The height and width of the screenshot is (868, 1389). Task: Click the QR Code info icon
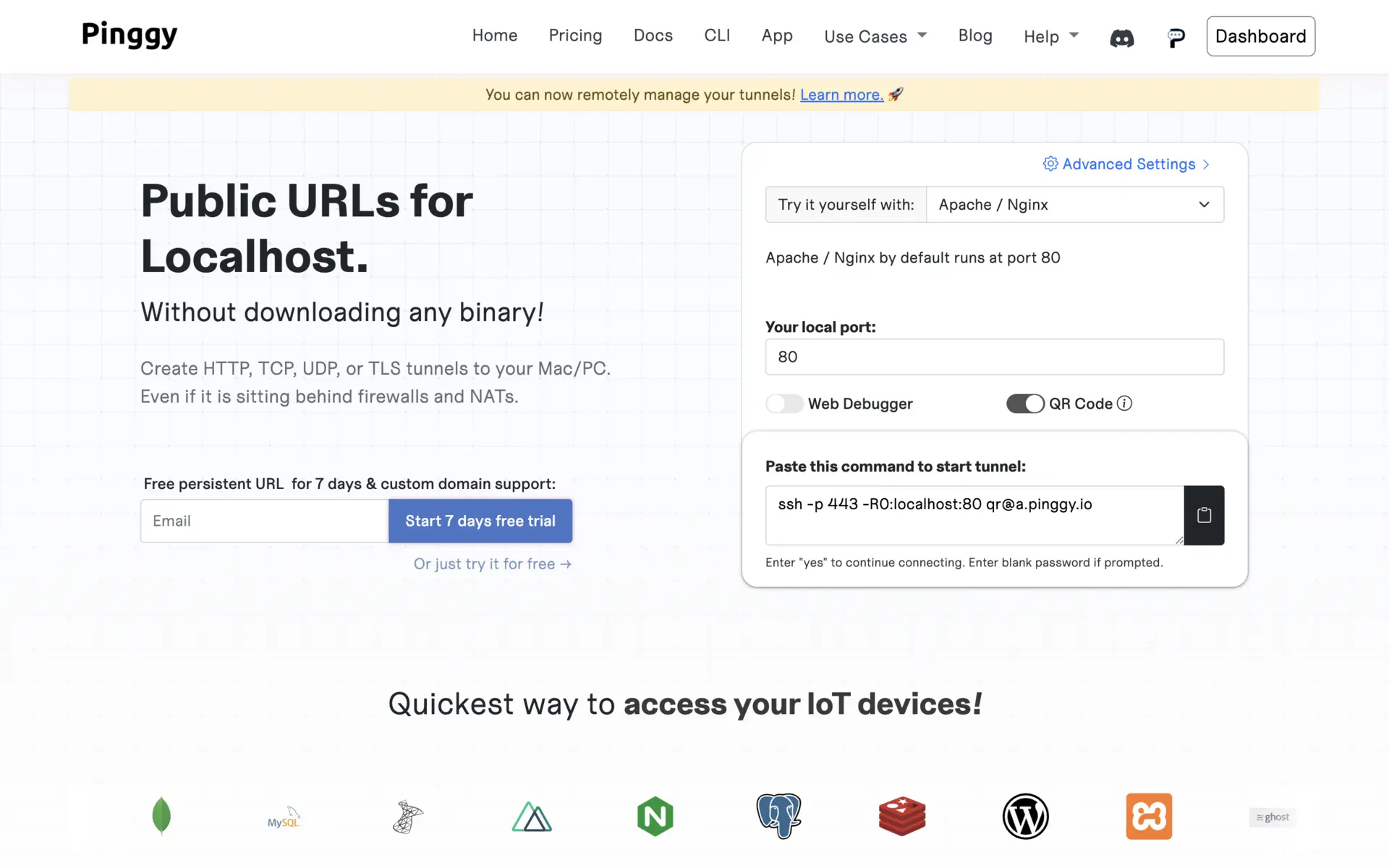1124,404
